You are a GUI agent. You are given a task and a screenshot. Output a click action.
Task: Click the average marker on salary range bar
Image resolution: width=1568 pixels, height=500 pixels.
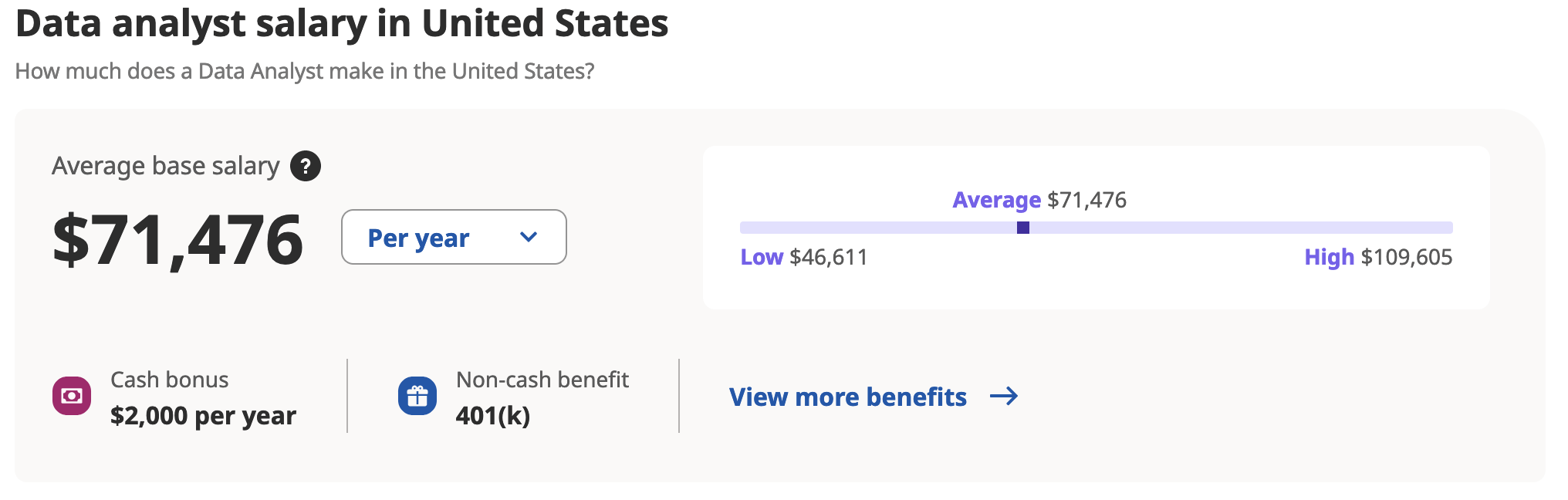(x=1023, y=228)
